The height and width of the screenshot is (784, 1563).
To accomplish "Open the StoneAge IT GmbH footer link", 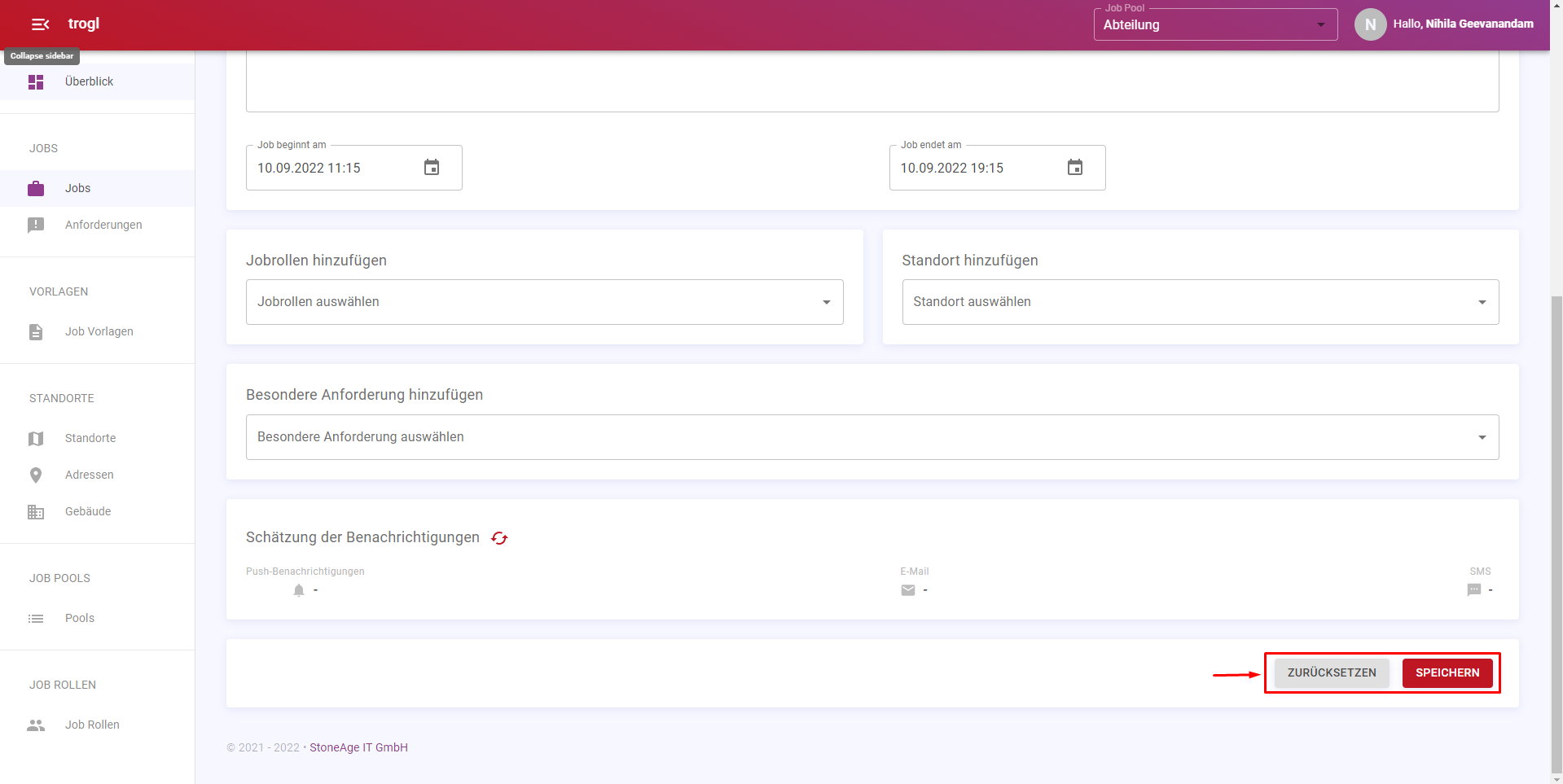I will click(x=358, y=747).
